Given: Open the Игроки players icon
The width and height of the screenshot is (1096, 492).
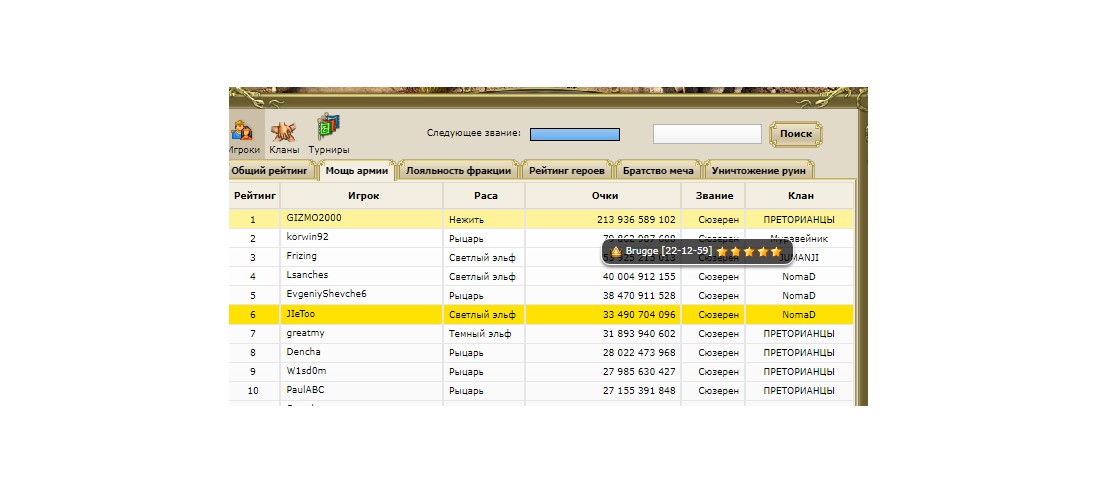Looking at the screenshot, I should 243,131.
